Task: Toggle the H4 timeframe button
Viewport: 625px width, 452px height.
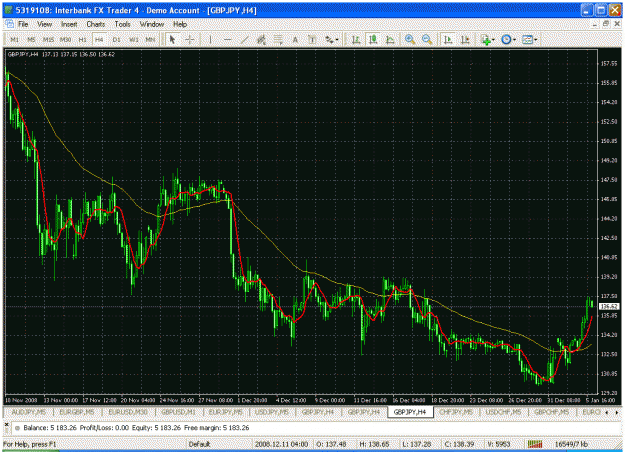Action: click(99, 40)
